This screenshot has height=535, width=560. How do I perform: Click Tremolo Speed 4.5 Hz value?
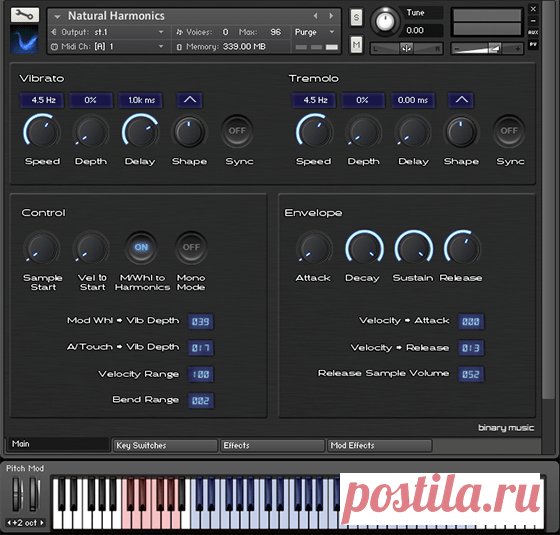pyautogui.click(x=314, y=100)
